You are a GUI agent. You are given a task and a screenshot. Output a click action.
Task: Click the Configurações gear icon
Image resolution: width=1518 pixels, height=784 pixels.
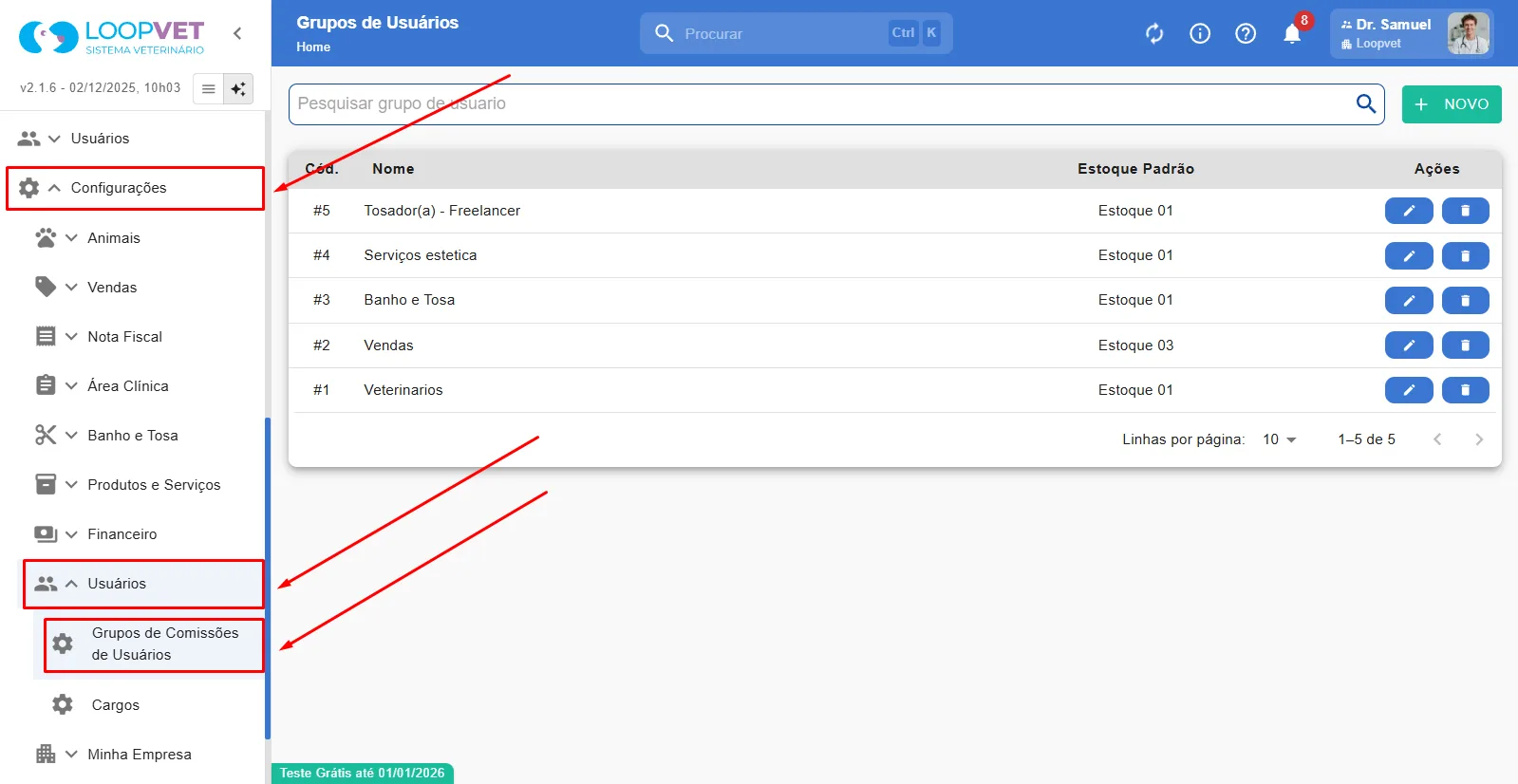[29, 188]
